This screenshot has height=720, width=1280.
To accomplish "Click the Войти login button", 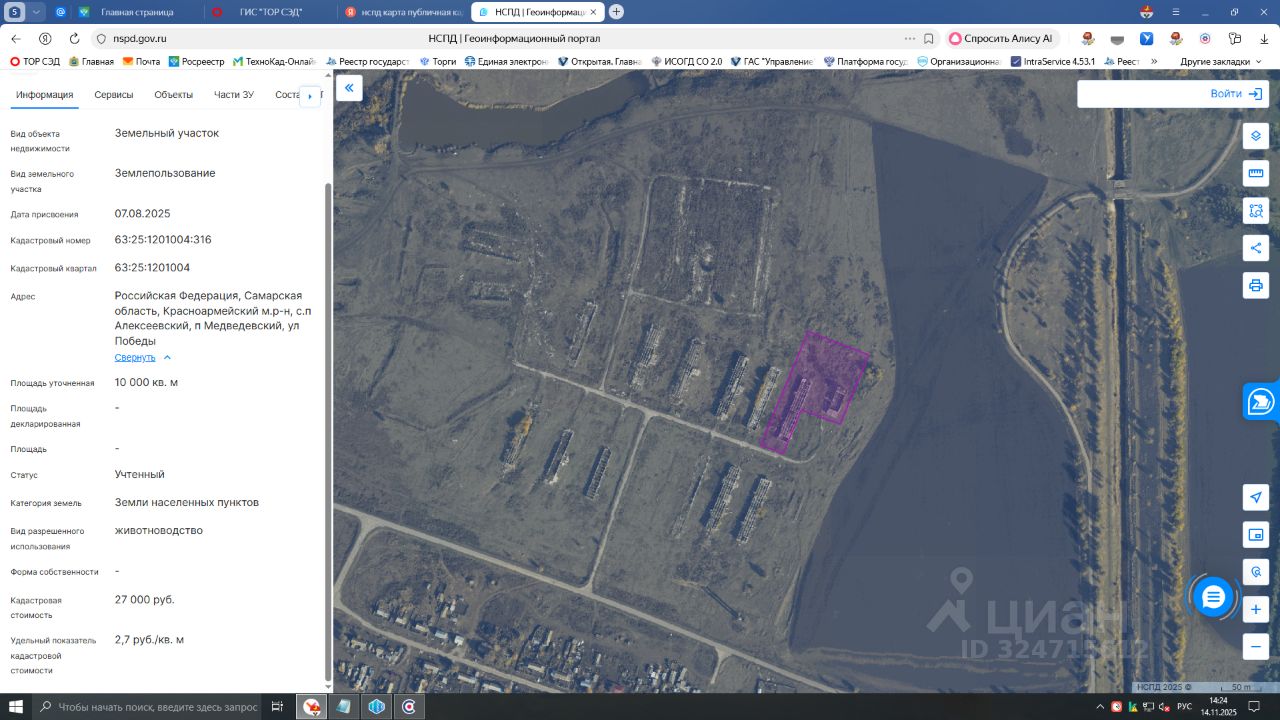I will click(x=1236, y=93).
